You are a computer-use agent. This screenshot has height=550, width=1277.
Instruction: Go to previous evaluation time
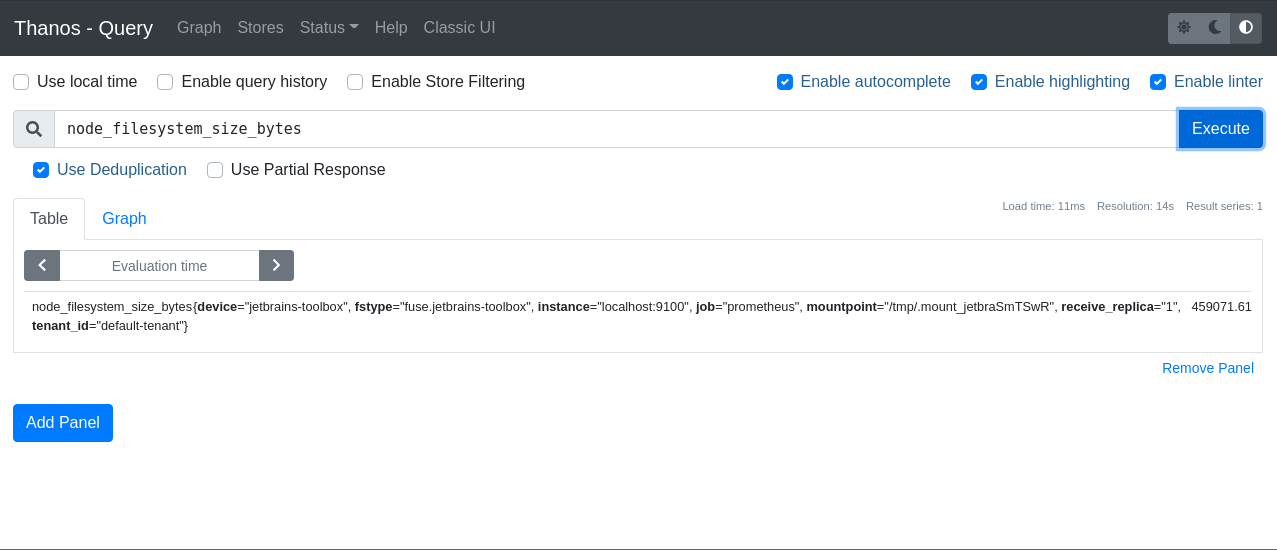tap(42, 266)
